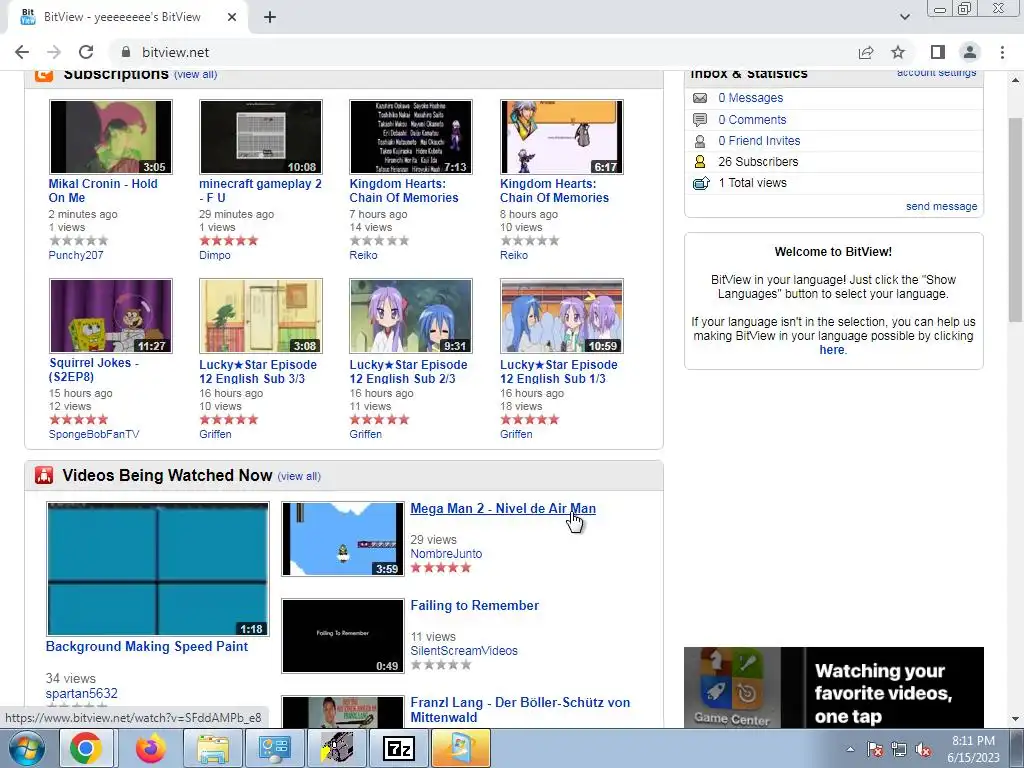Open the Windows Start button
The width and height of the screenshot is (1024, 768).
click(27, 748)
